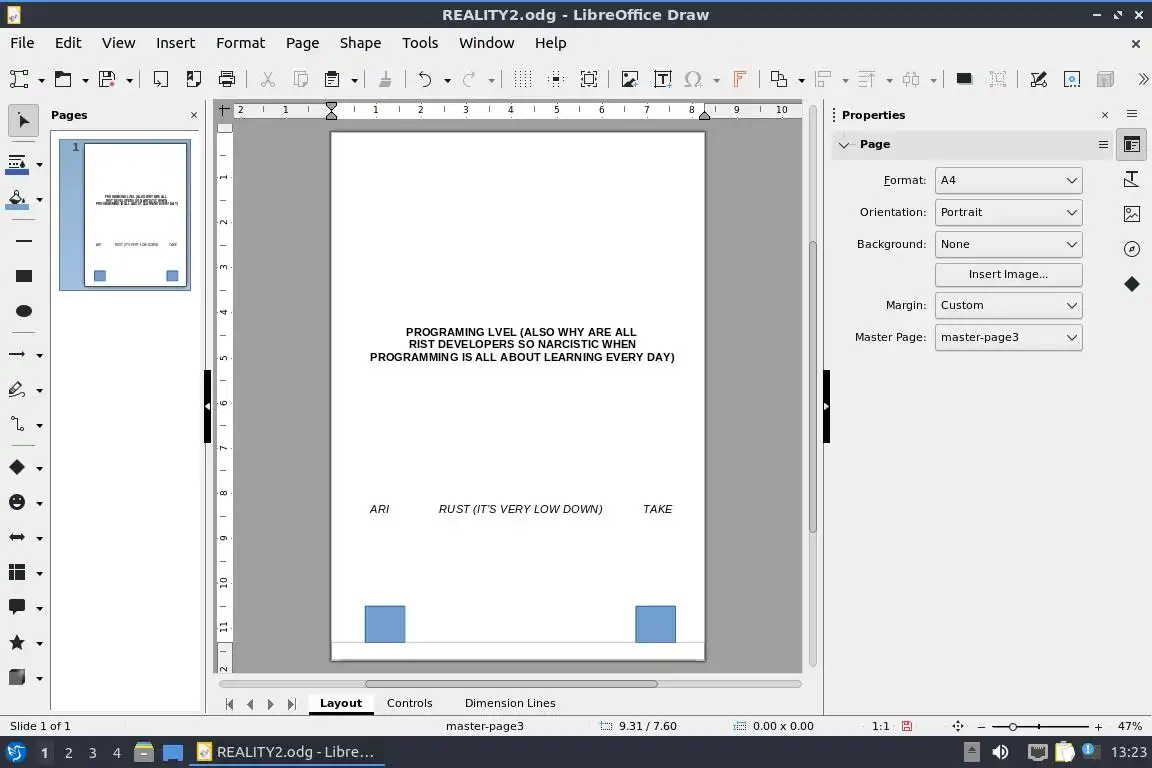The height and width of the screenshot is (768, 1152).
Task: Toggle Helplines While Moving icon
Action: tap(556, 79)
